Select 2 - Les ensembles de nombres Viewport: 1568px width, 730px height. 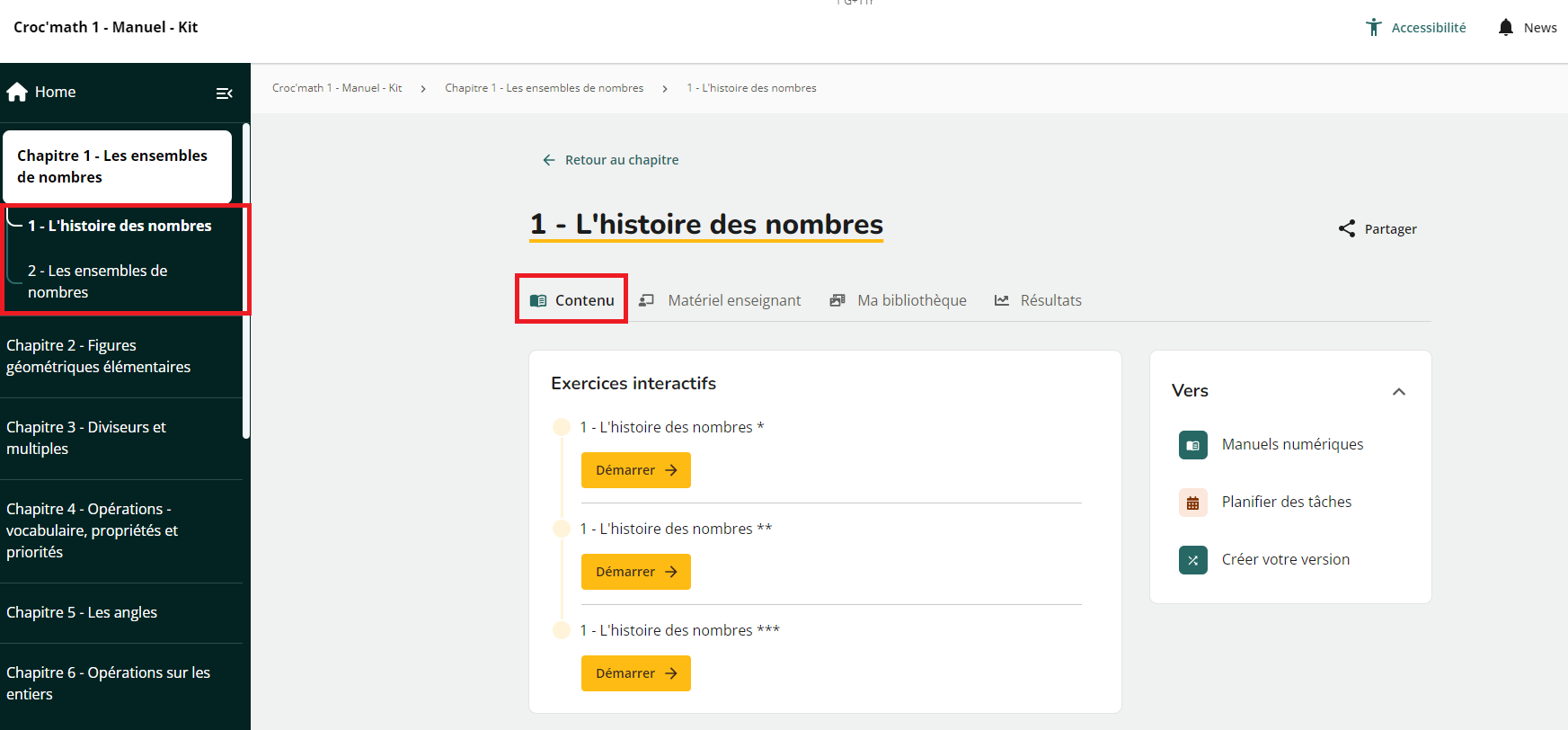[x=97, y=281]
